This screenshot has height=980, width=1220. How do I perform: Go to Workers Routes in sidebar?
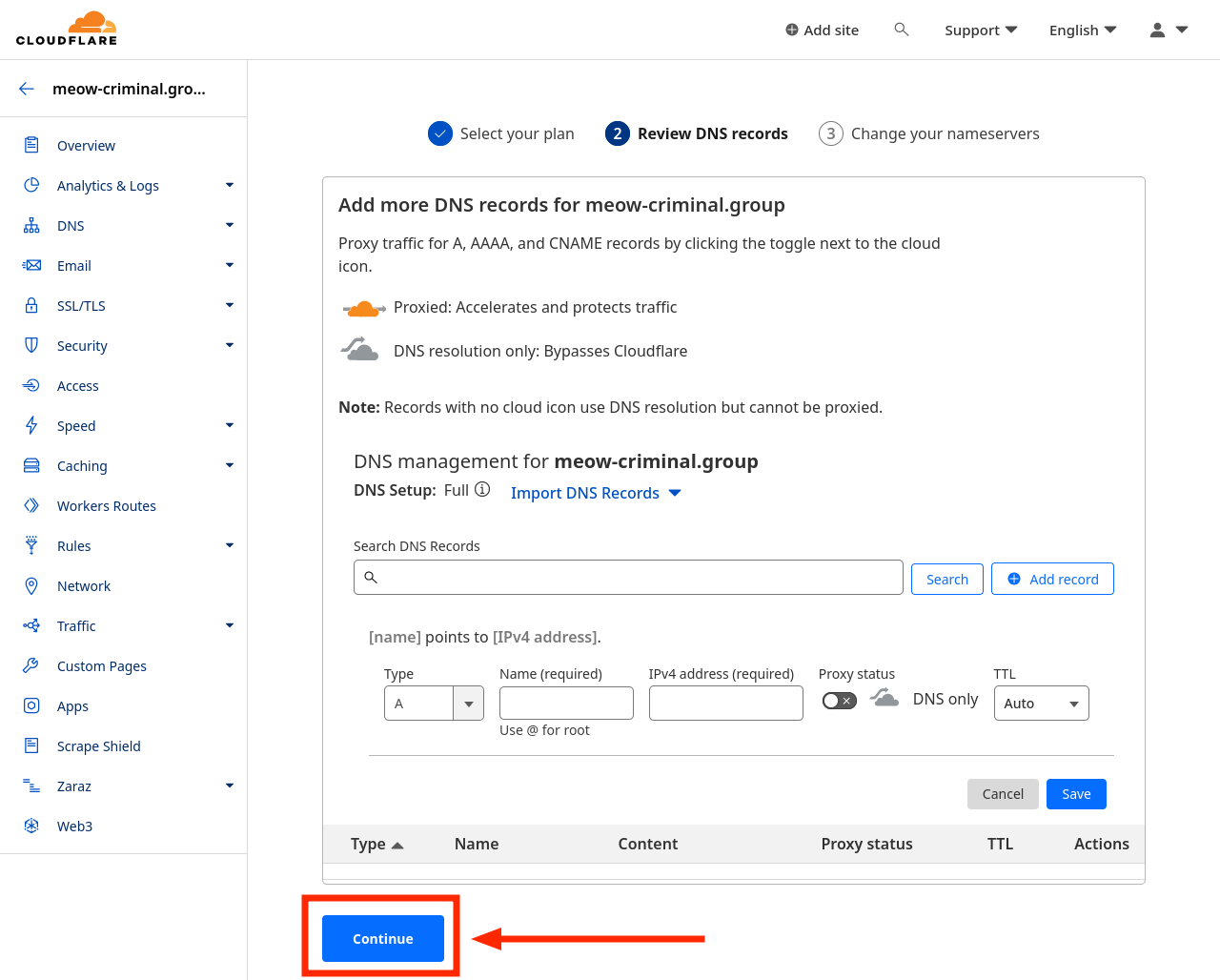tap(107, 505)
